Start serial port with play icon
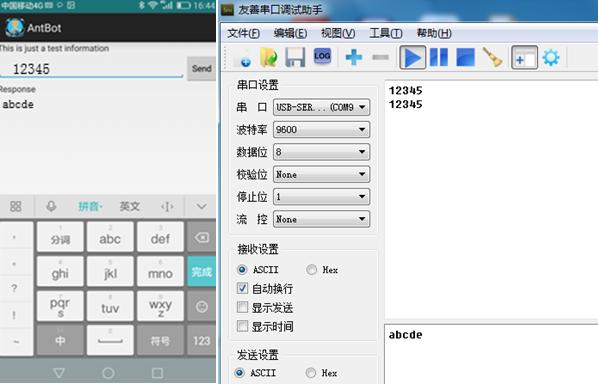Screen dimensions: 598x384 pyautogui.click(x=413, y=58)
